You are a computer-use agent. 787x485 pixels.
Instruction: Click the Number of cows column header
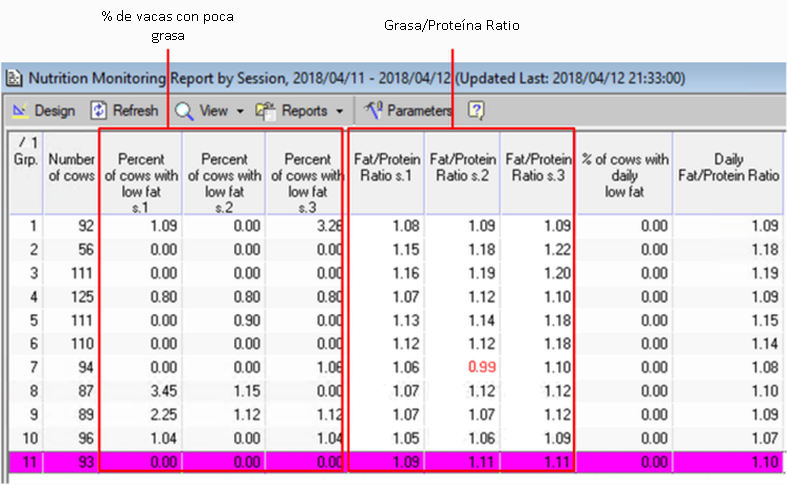point(71,169)
